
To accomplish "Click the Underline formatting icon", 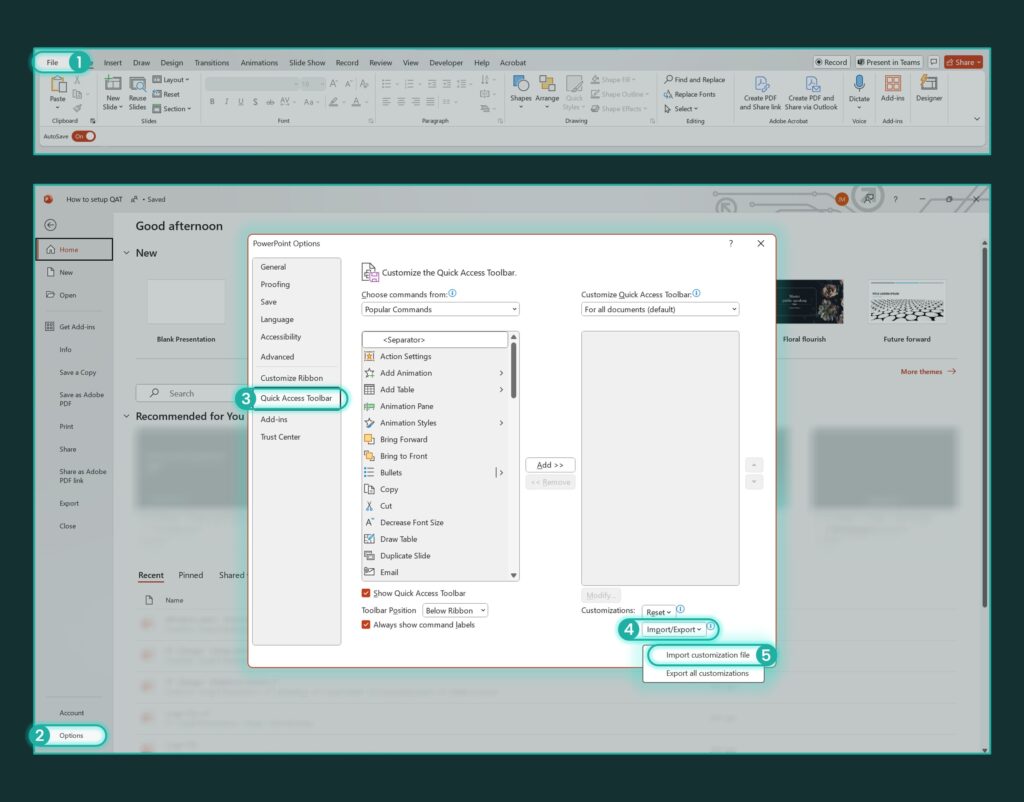I will pyautogui.click(x=241, y=102).
